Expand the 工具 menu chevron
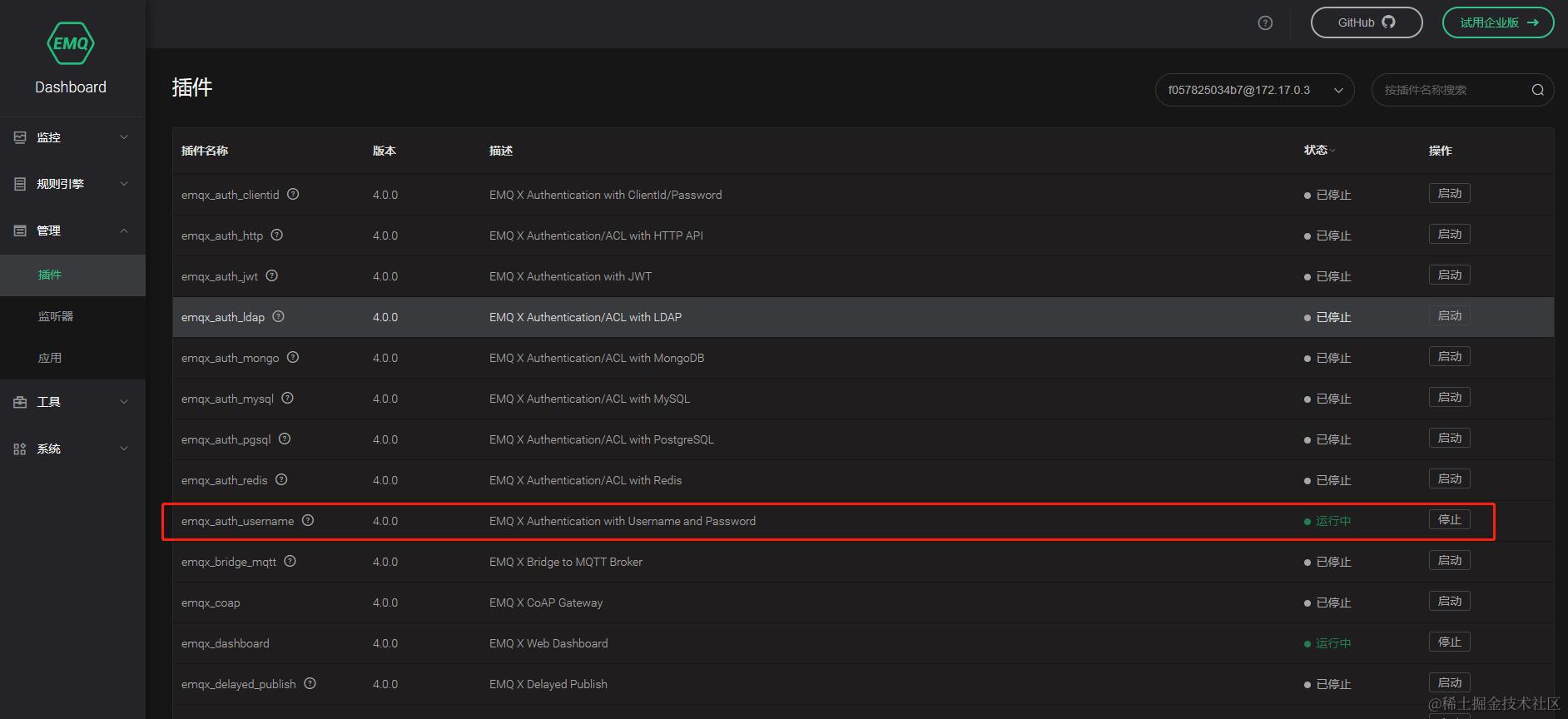Viewport: 1568px width, 719px height. 124,402
